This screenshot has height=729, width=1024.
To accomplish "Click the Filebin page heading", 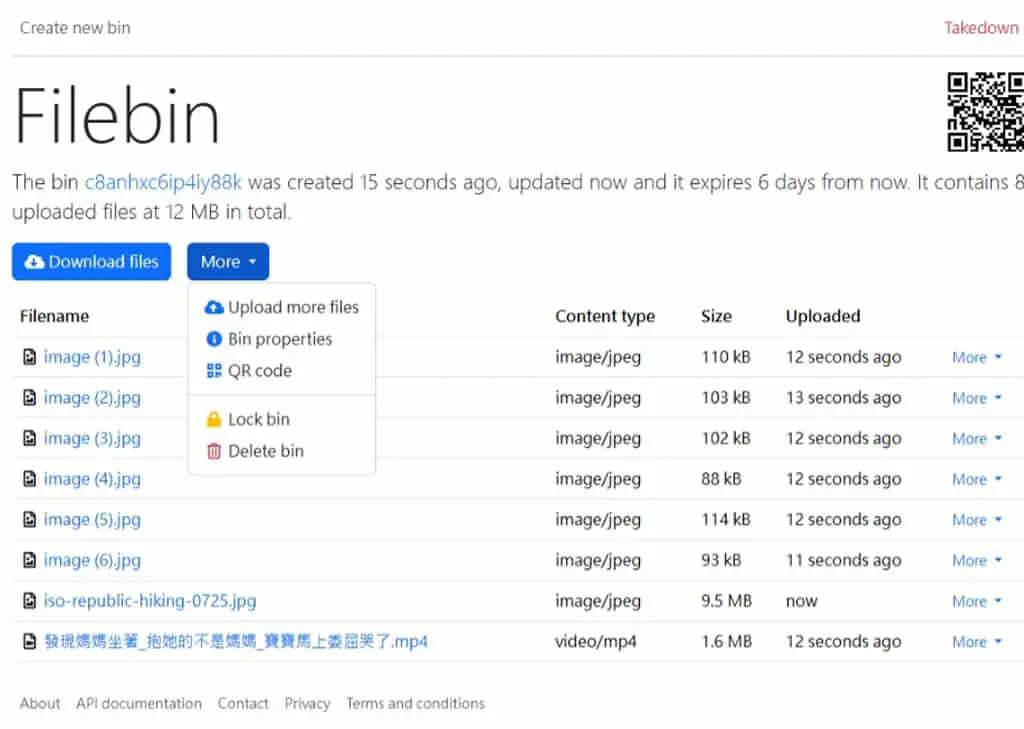I will click(x=117, y=116).
